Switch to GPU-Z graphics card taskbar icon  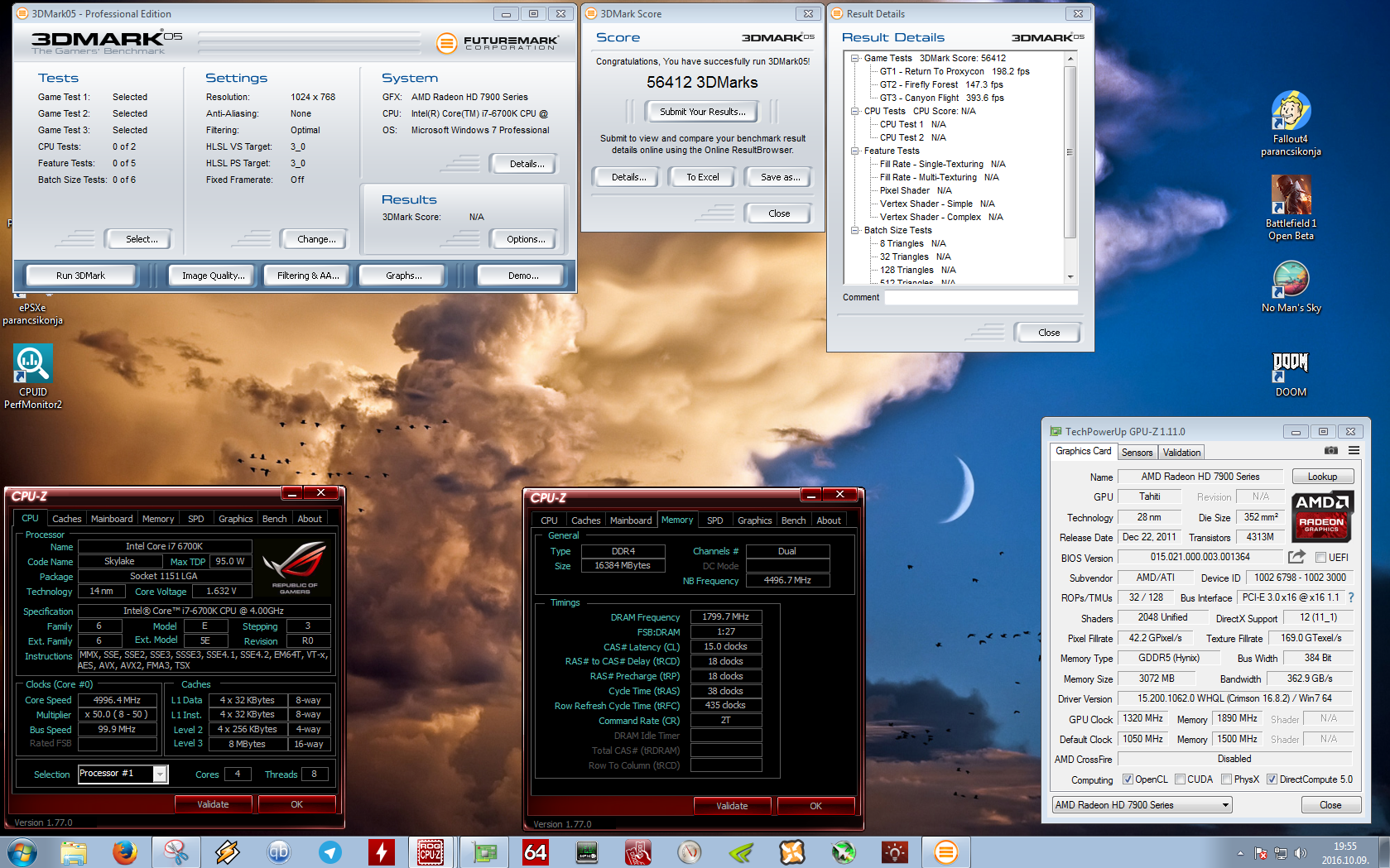click(484, 851)
